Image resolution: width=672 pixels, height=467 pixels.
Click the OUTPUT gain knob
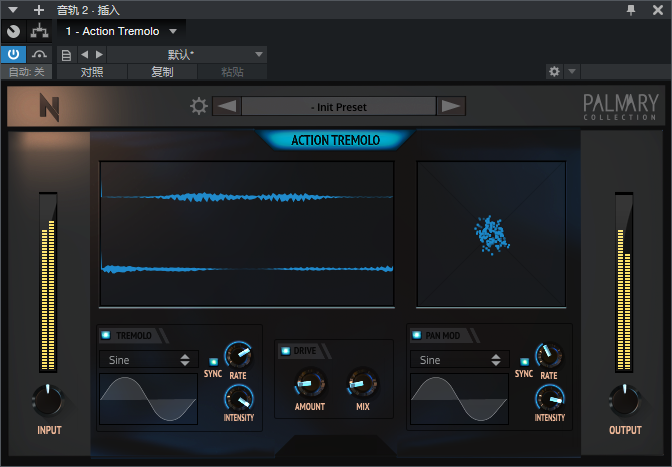624,401
